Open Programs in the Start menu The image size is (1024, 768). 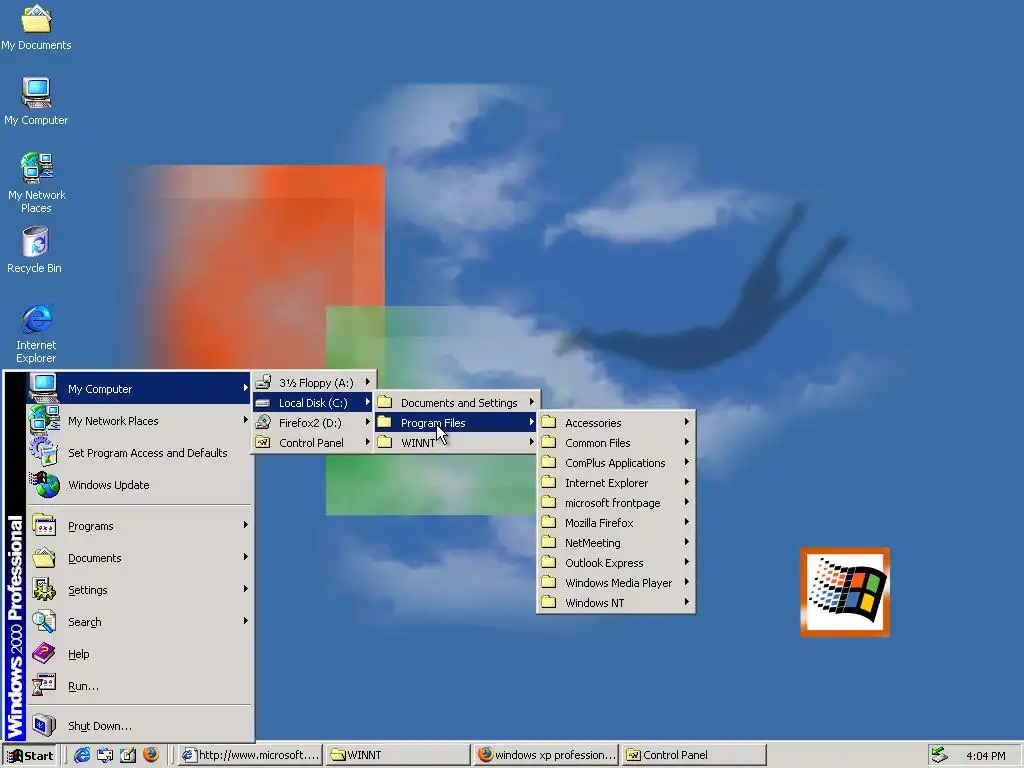(139, 526)
